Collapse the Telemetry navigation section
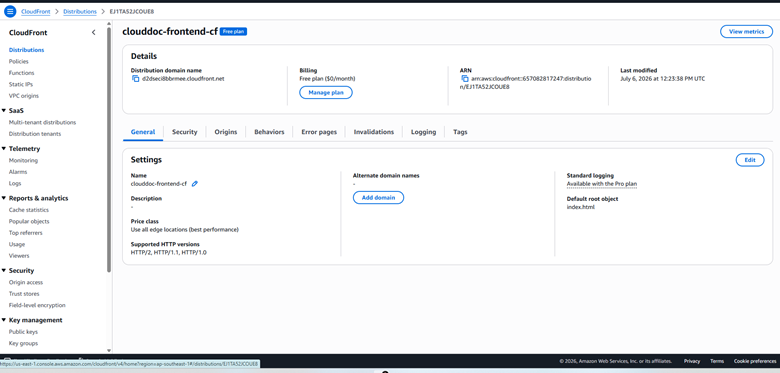Screen dimensions: 780x373 pyautogui.click(x=4, y=149)
